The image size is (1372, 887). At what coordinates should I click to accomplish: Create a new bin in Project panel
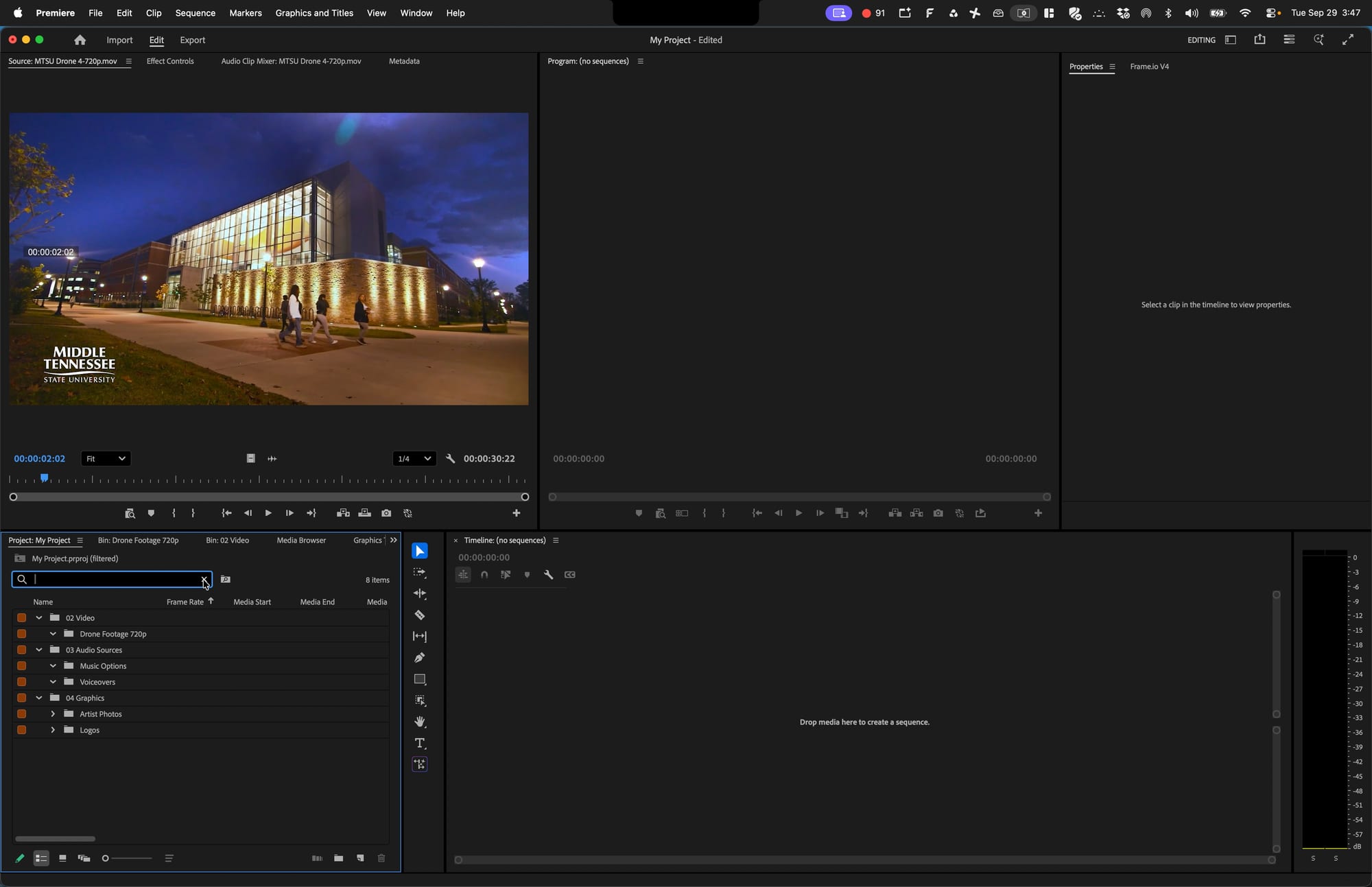(x=338, y=858)
